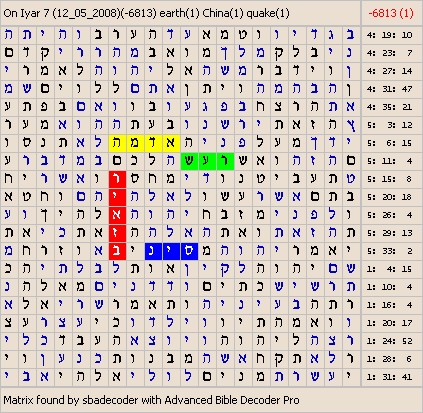Select verse reference 5: 11: 4
Screen dimensions: 423x413
[389, 161]
